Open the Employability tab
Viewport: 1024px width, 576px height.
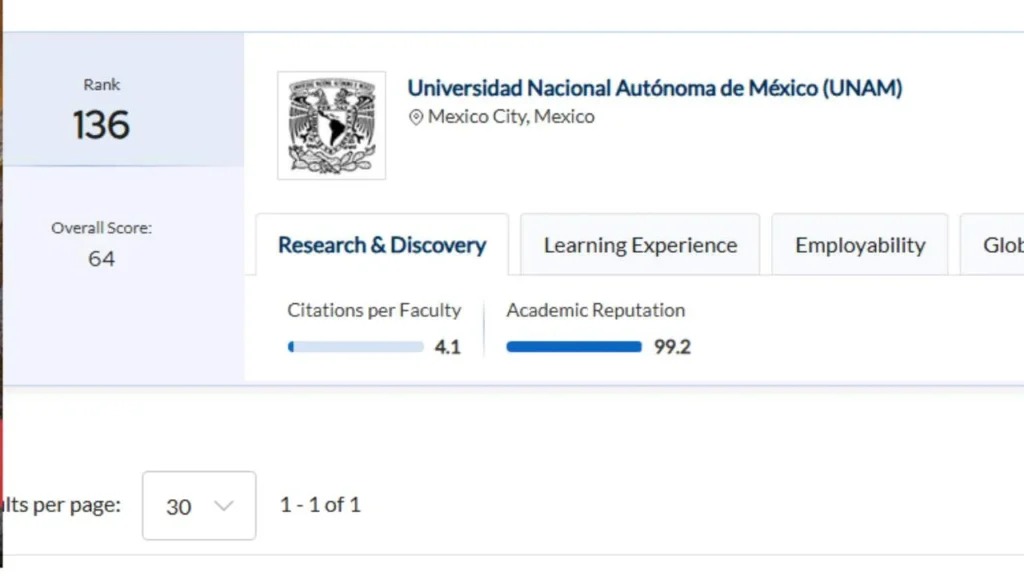point(859,245)
